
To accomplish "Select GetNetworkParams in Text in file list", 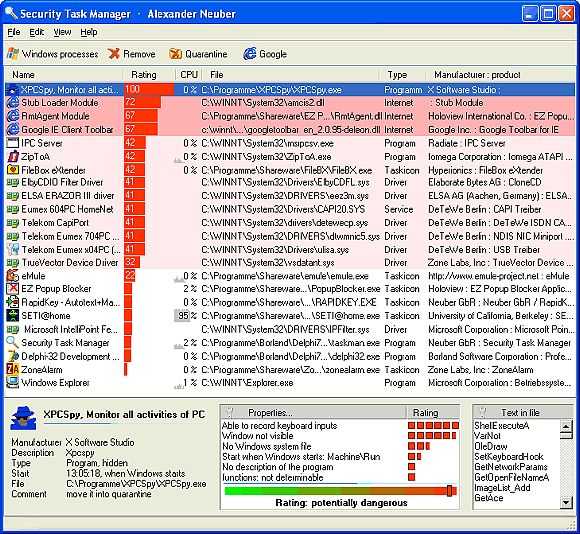I will (510, 467).
